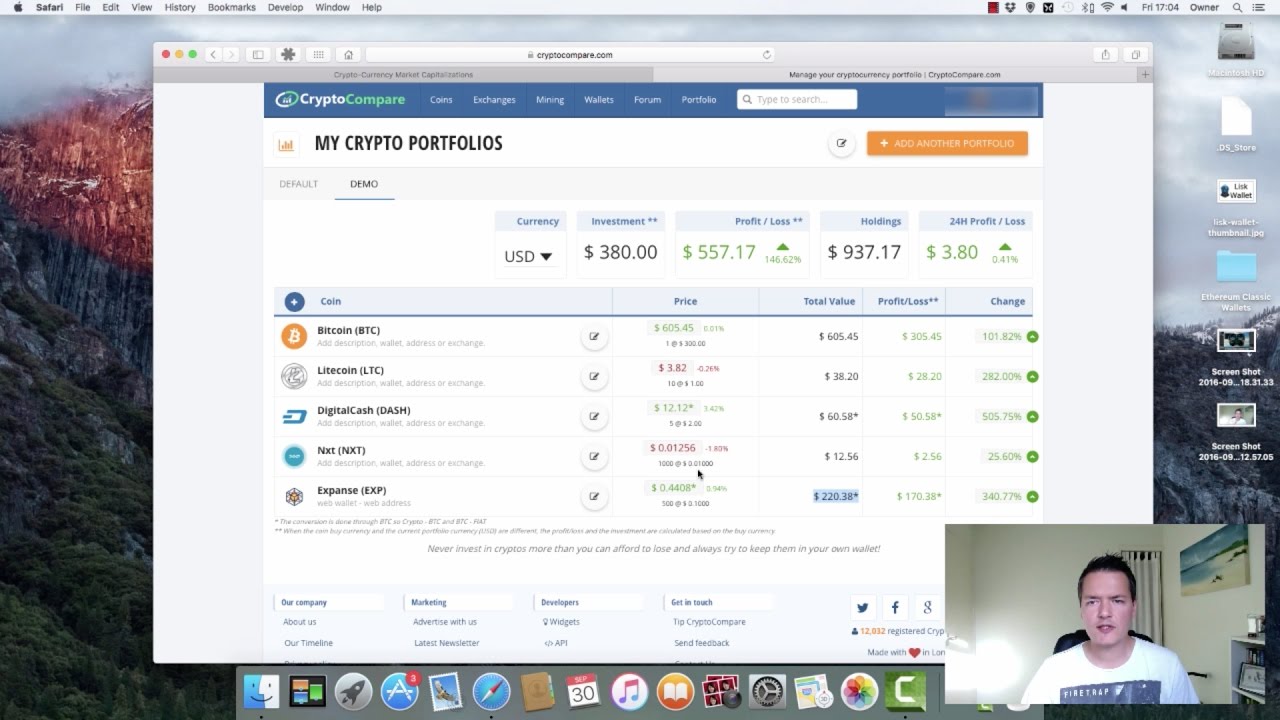Open the API developer link
The image size is (1280, 720).
(556, 643)
